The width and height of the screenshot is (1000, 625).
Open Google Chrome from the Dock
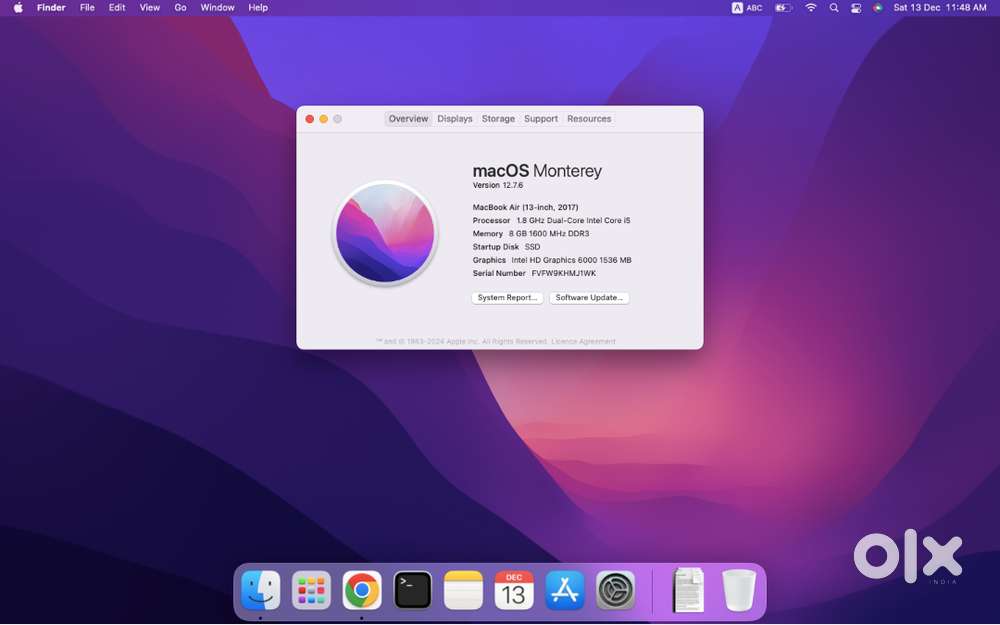[x=361, y=590]
